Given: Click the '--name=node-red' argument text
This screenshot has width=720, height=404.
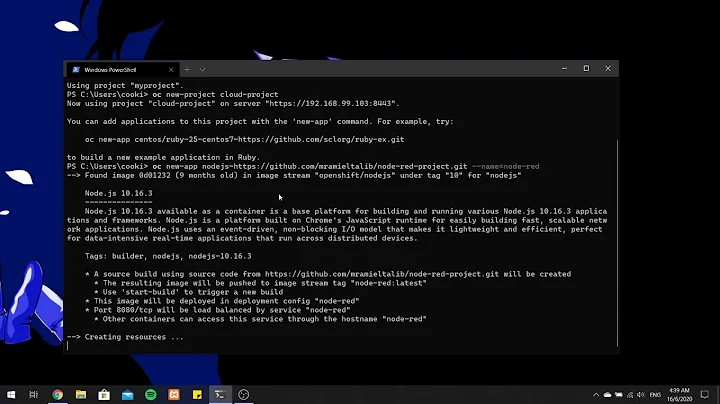Looking at the screenshot, I should tap(506, 167).
